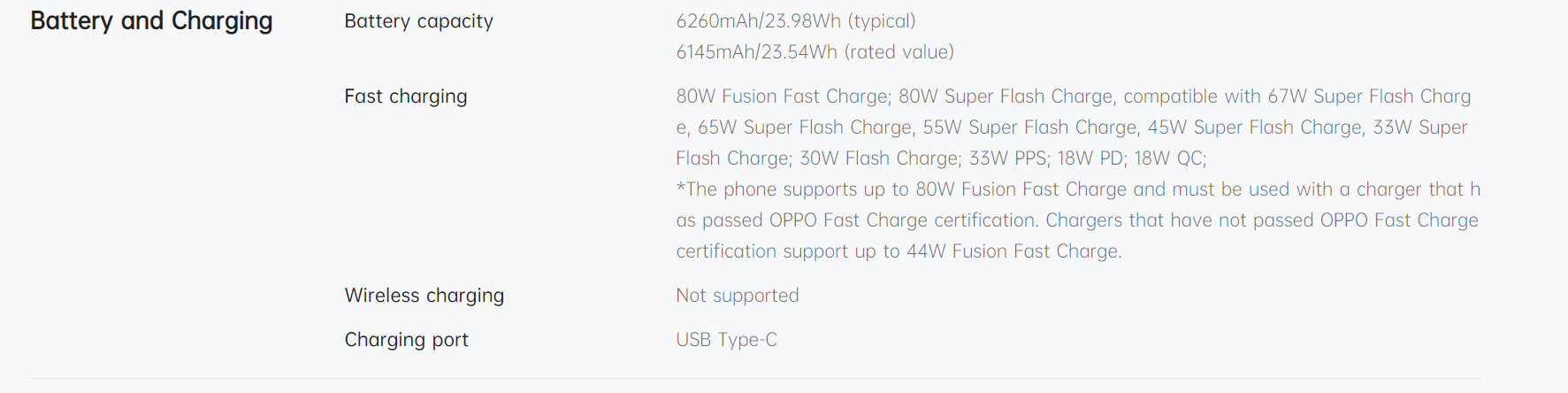Click the Not supported value
This screenshot has height=393, width=1568.
[738, 296]
